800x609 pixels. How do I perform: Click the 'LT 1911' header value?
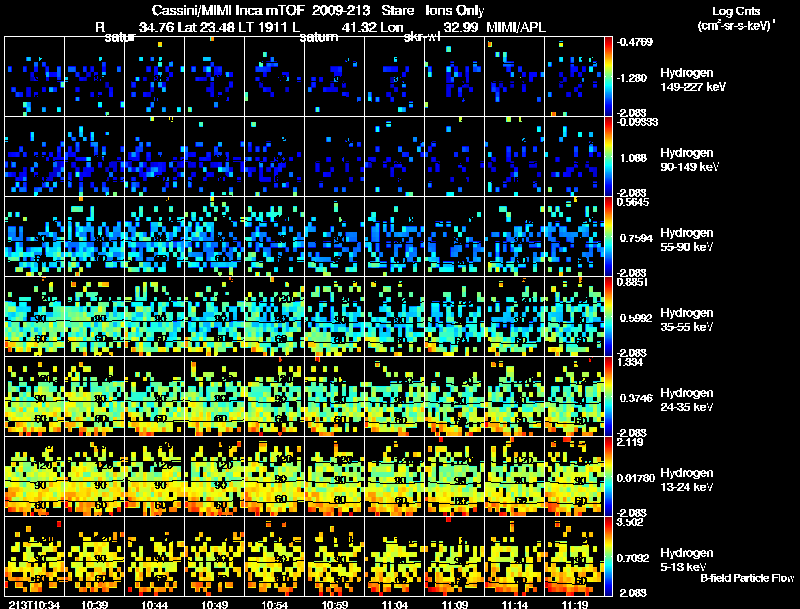265,27
